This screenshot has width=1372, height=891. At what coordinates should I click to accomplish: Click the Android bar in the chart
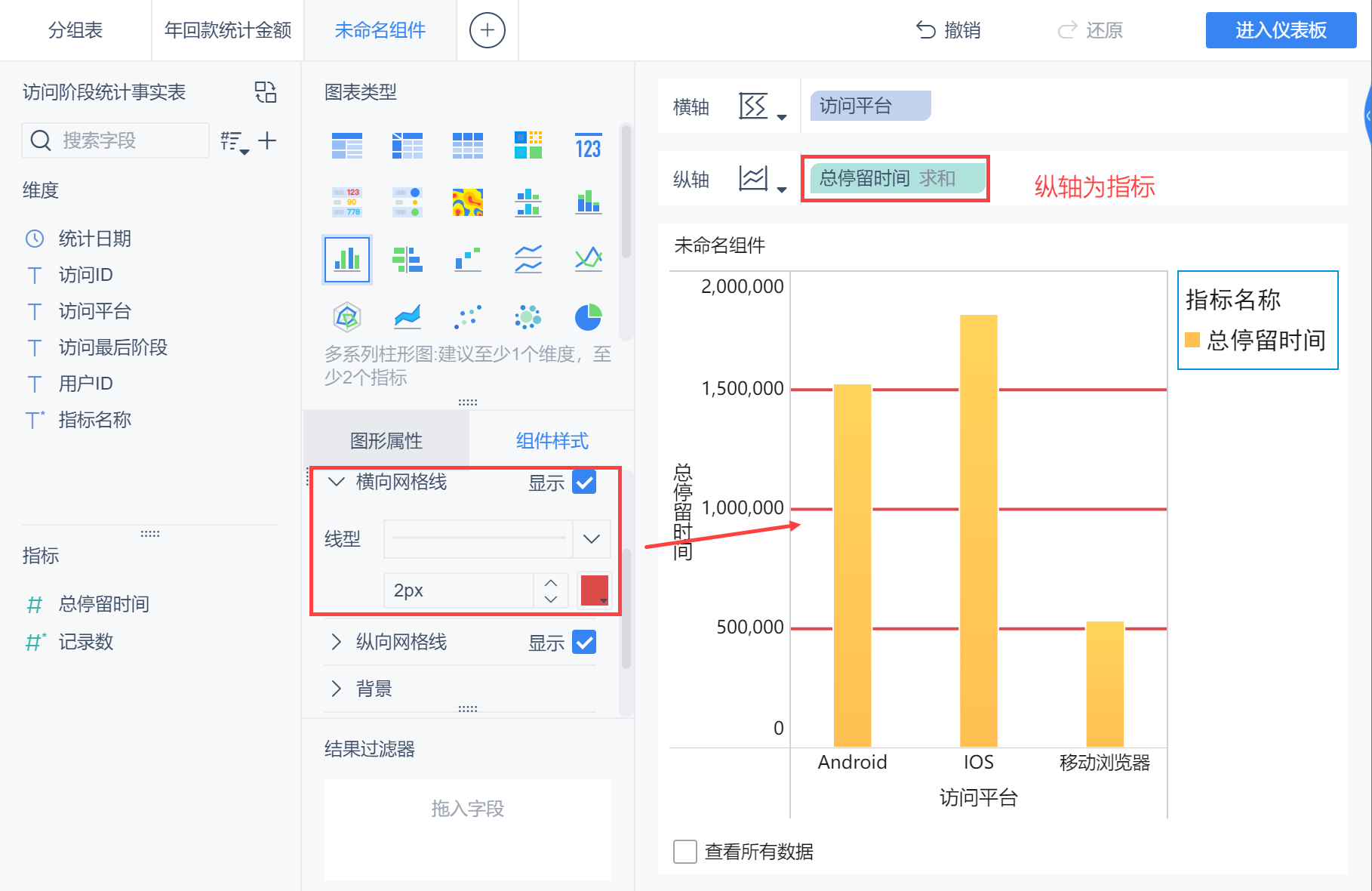(853, 566)
